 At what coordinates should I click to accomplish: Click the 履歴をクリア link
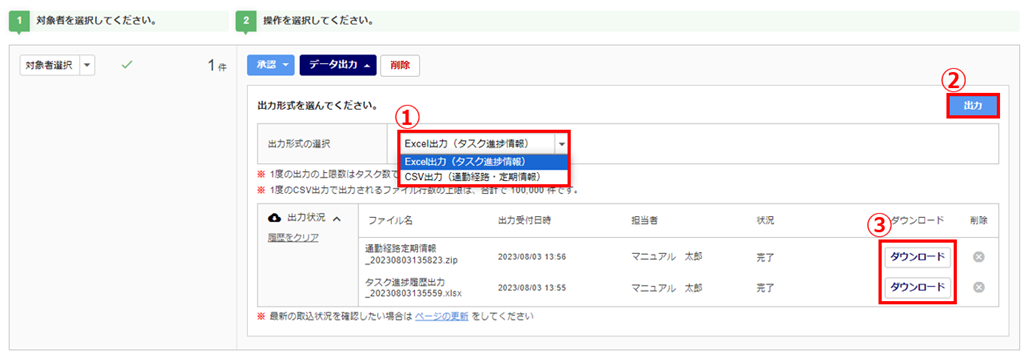293,238
